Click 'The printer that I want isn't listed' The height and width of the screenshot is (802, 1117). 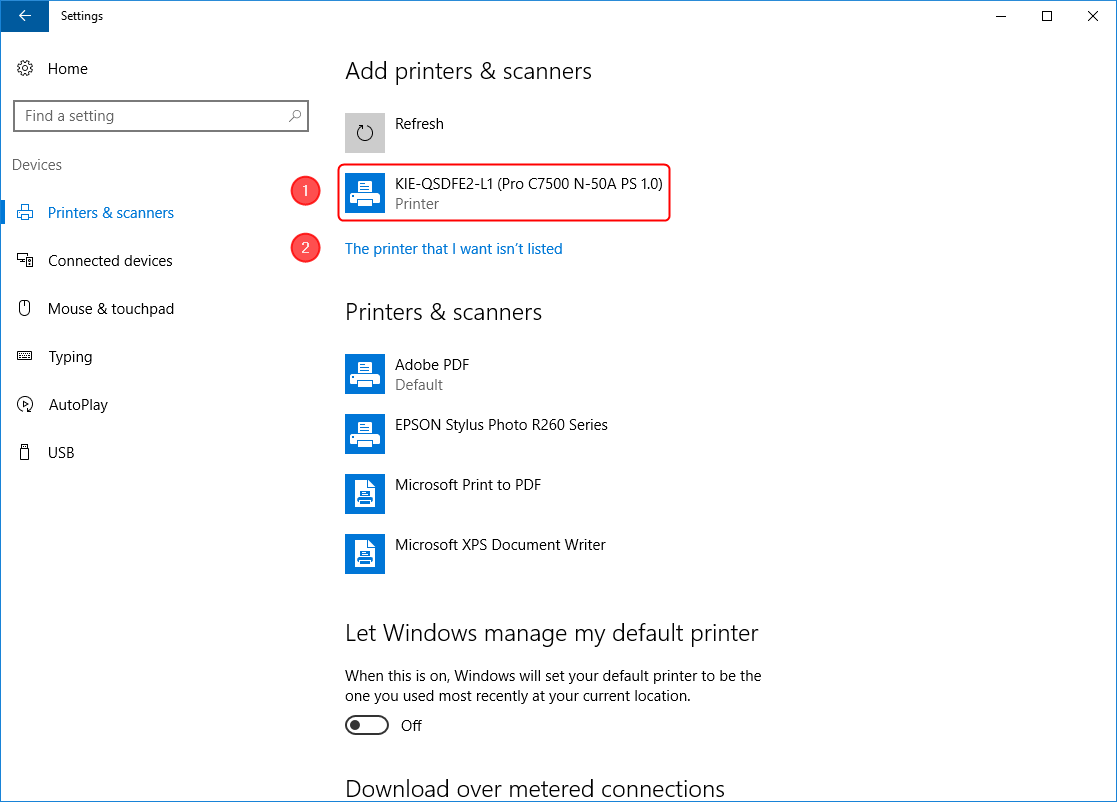pos(453,249)
